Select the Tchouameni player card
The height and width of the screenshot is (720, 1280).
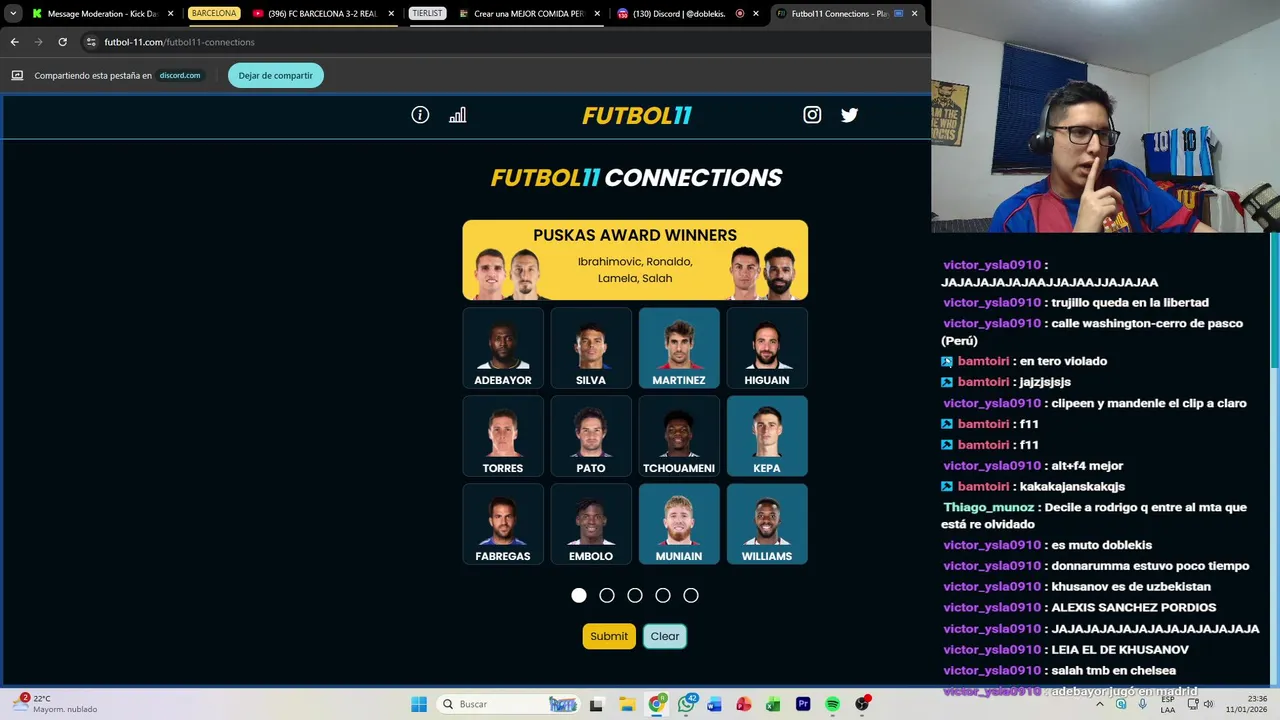[679, 436]
